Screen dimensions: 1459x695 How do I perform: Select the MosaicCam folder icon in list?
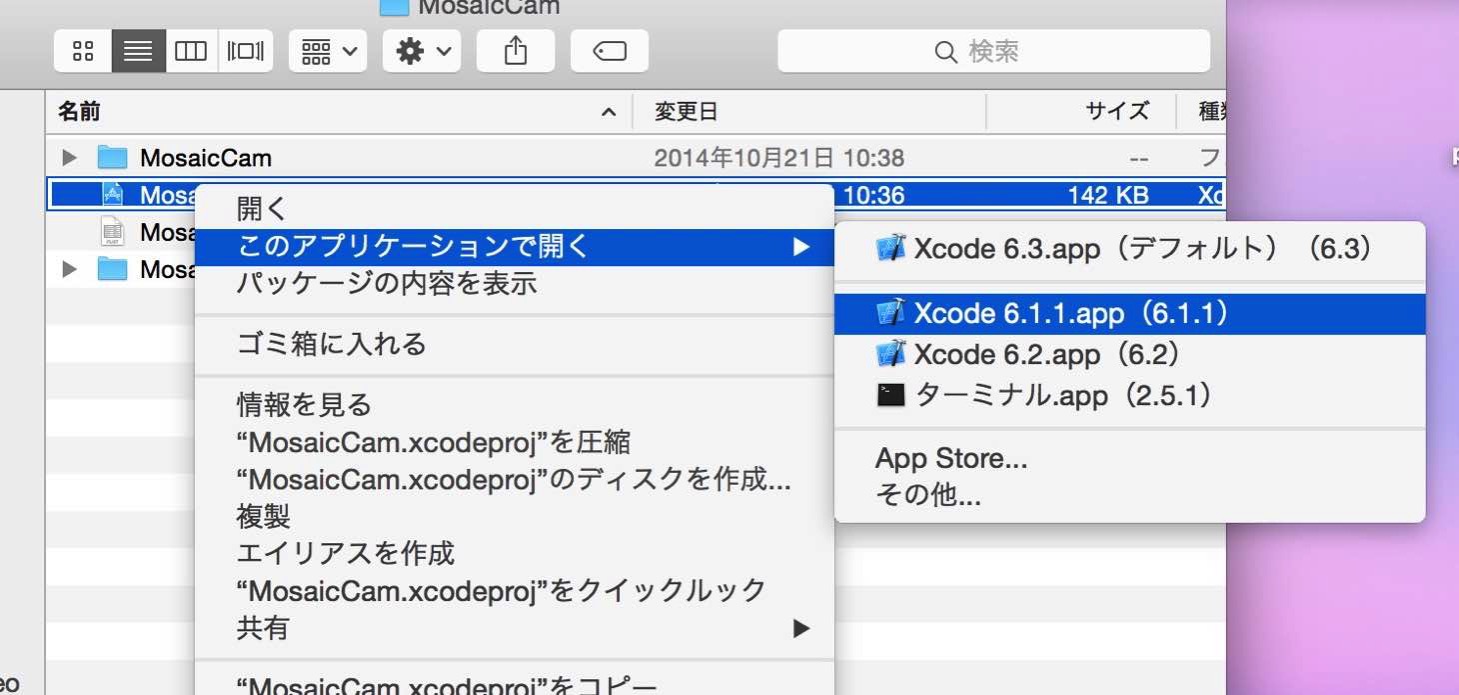click(x=112, y=158)
